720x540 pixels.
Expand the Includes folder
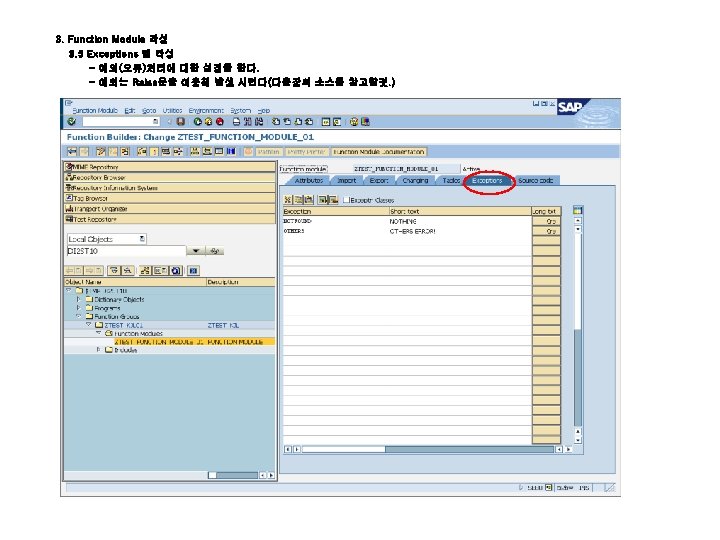tap(98, 349)
